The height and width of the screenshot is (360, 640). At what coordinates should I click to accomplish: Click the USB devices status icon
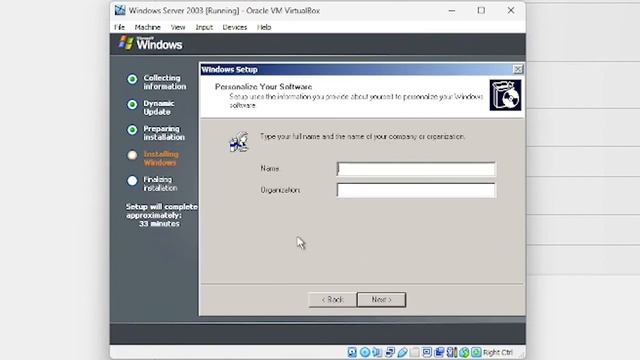click(x=402, y=352)
